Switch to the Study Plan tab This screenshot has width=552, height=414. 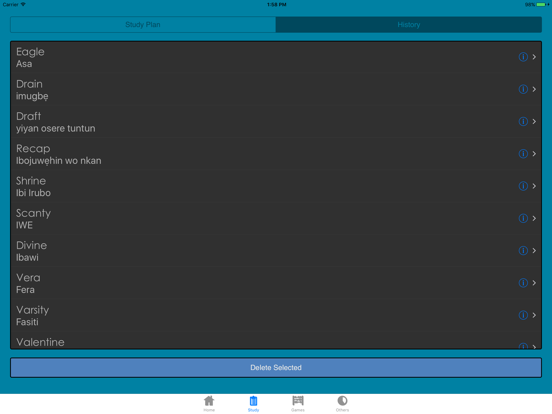(143, 25)
